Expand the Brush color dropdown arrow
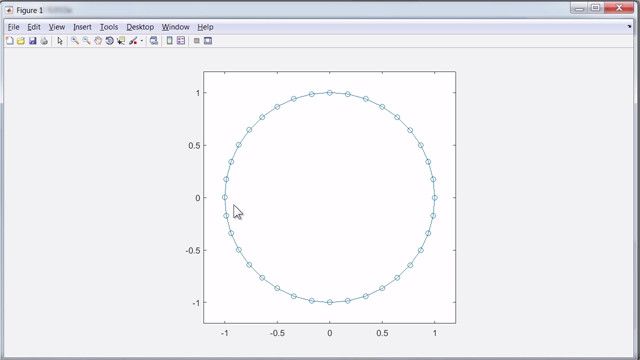Viewport: 640px width, 360px height. (x=142, y=41)
